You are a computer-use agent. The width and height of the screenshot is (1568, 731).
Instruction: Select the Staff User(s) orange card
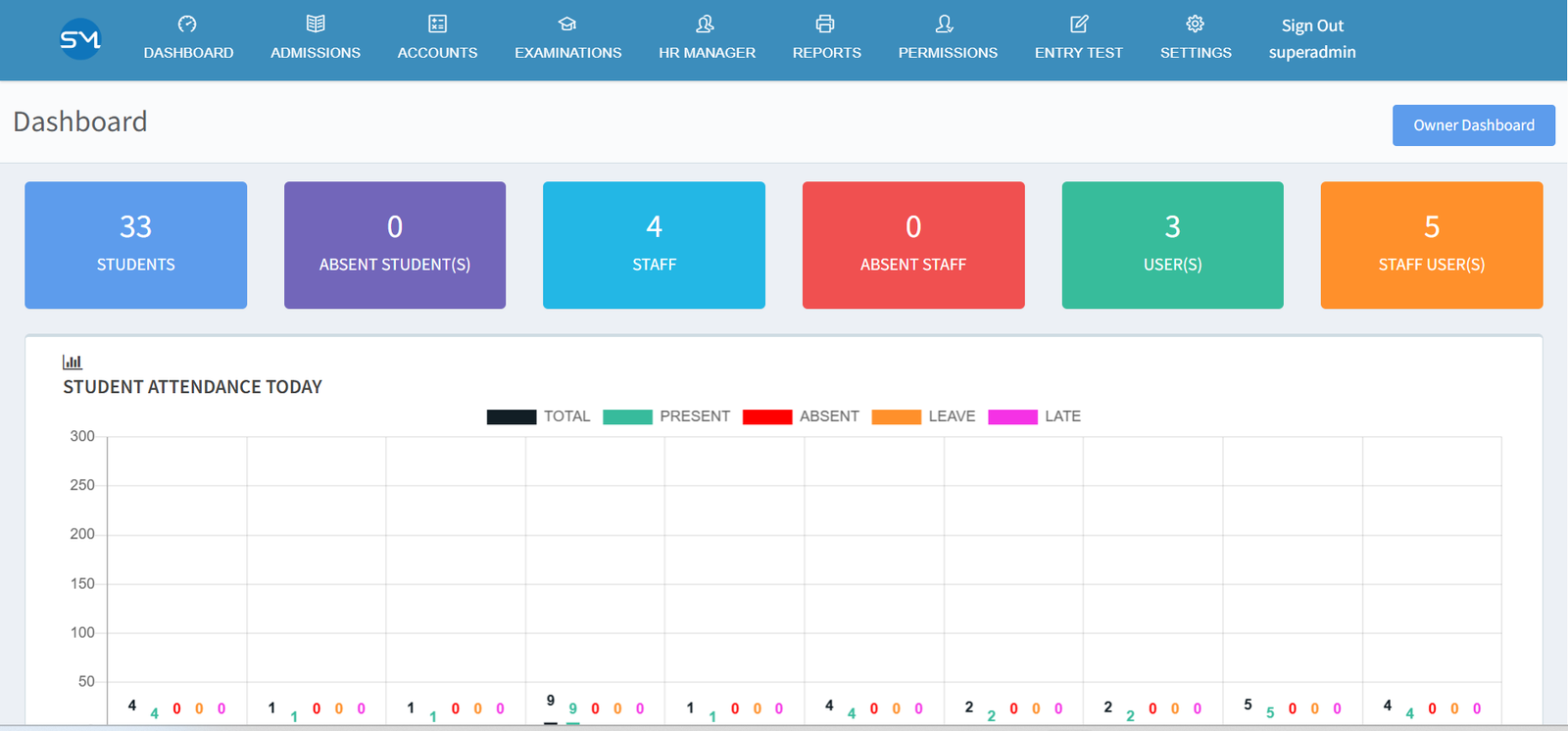tap(1431, 245)
